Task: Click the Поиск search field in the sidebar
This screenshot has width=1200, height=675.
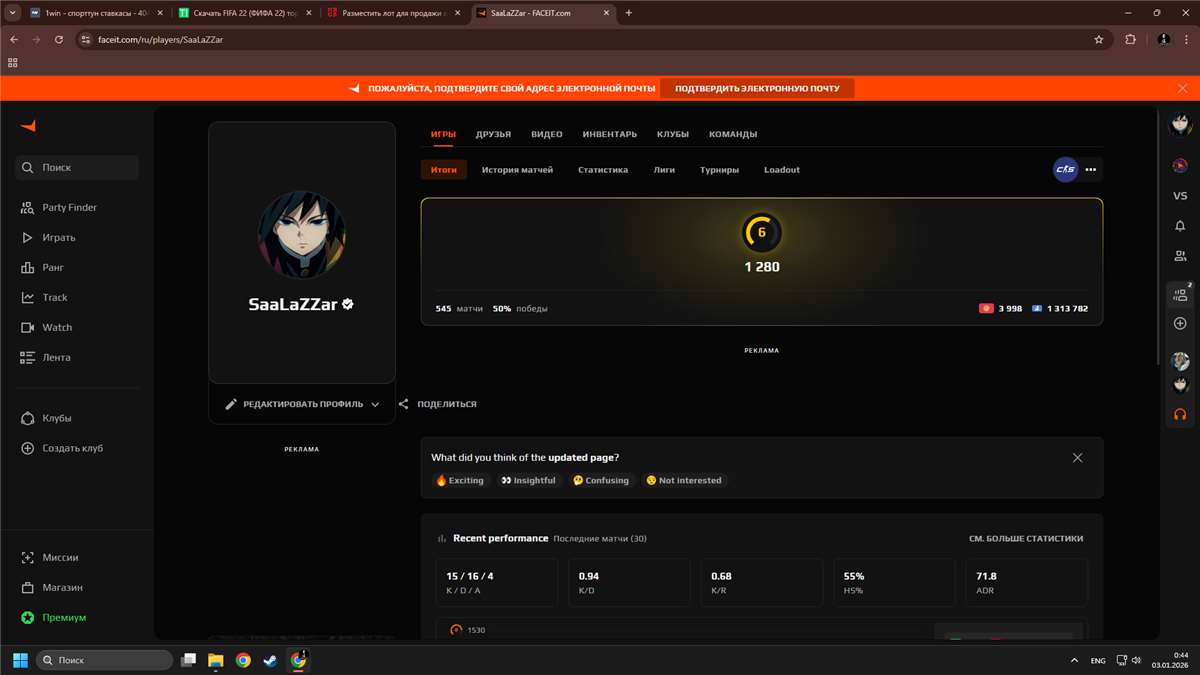Action: click(x=77, y=168)
